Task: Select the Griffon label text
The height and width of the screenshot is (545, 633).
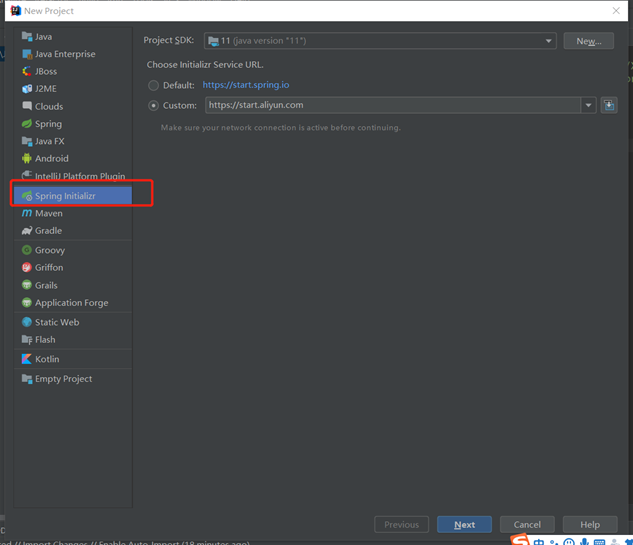Action: 49,268
